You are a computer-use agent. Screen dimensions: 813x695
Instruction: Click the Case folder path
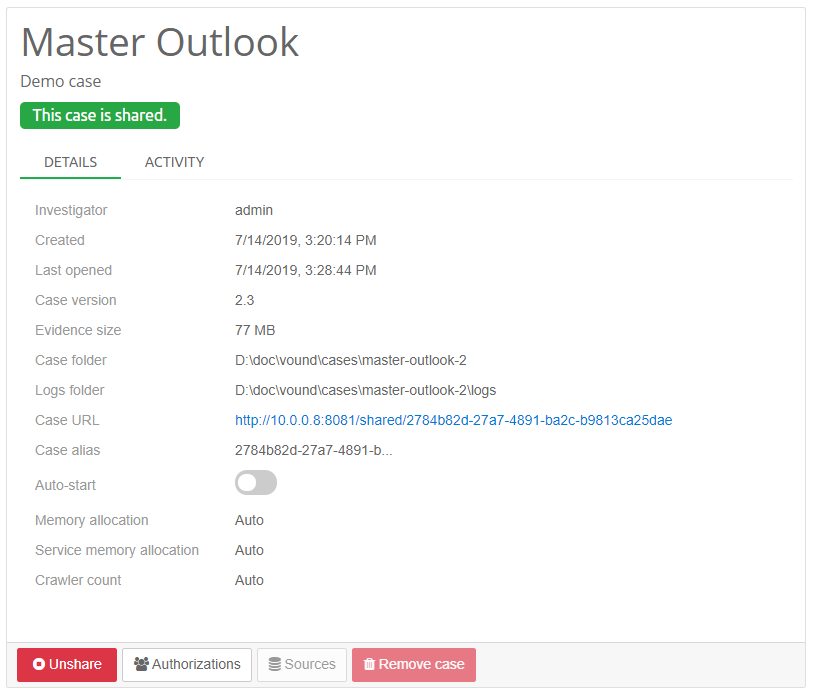pos(350,360)
